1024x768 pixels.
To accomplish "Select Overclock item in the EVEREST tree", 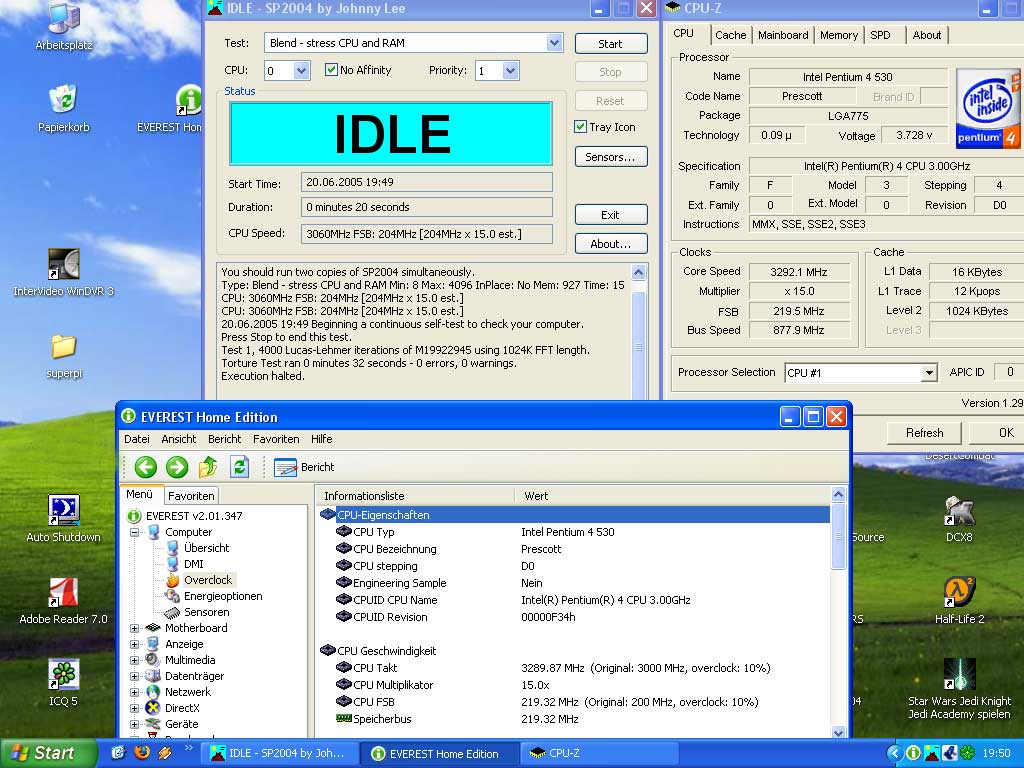I will 208,580.
